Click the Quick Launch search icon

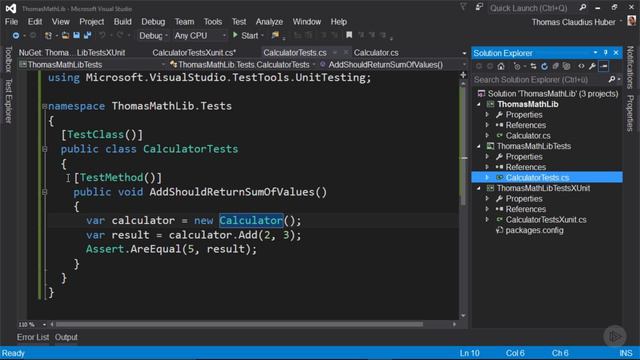click(583, 7)
